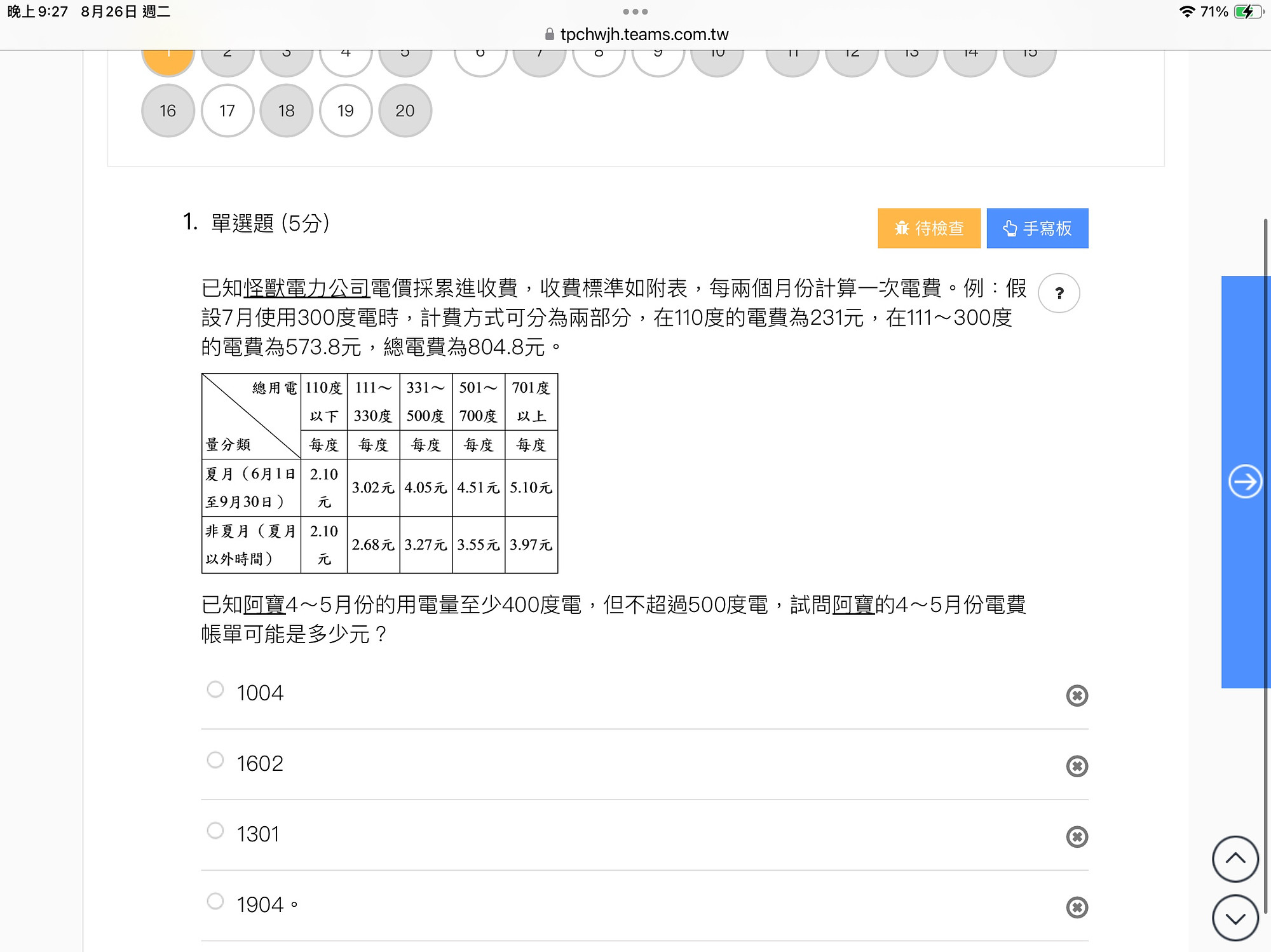The height and width of the screenshot is (952, 1271).
Task: Tap the three-dot multitasking menu at top
Action: 635,11
